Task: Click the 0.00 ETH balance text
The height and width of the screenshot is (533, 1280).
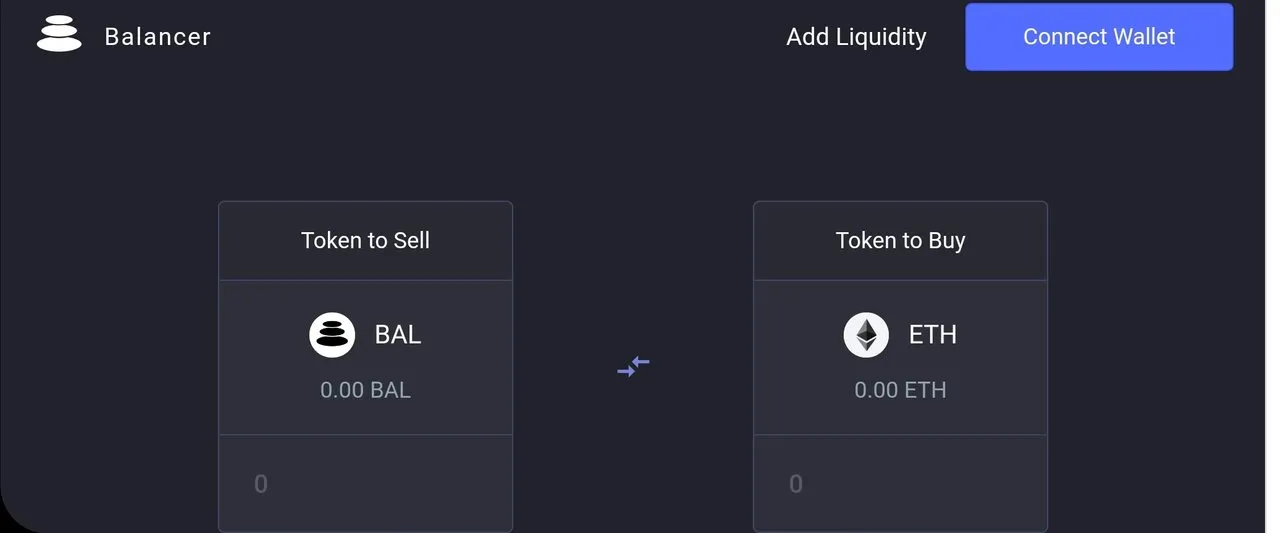Action: [x=900, y=390]
